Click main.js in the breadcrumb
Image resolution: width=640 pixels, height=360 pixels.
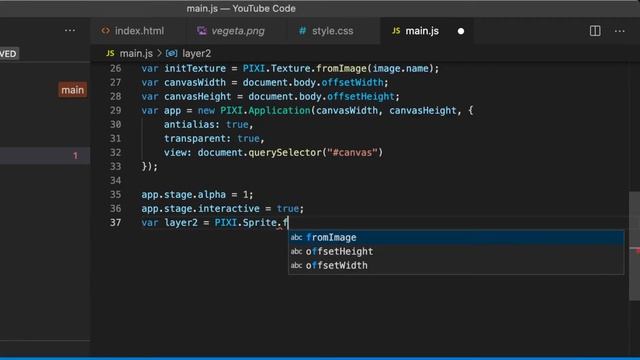coord(136,53)
